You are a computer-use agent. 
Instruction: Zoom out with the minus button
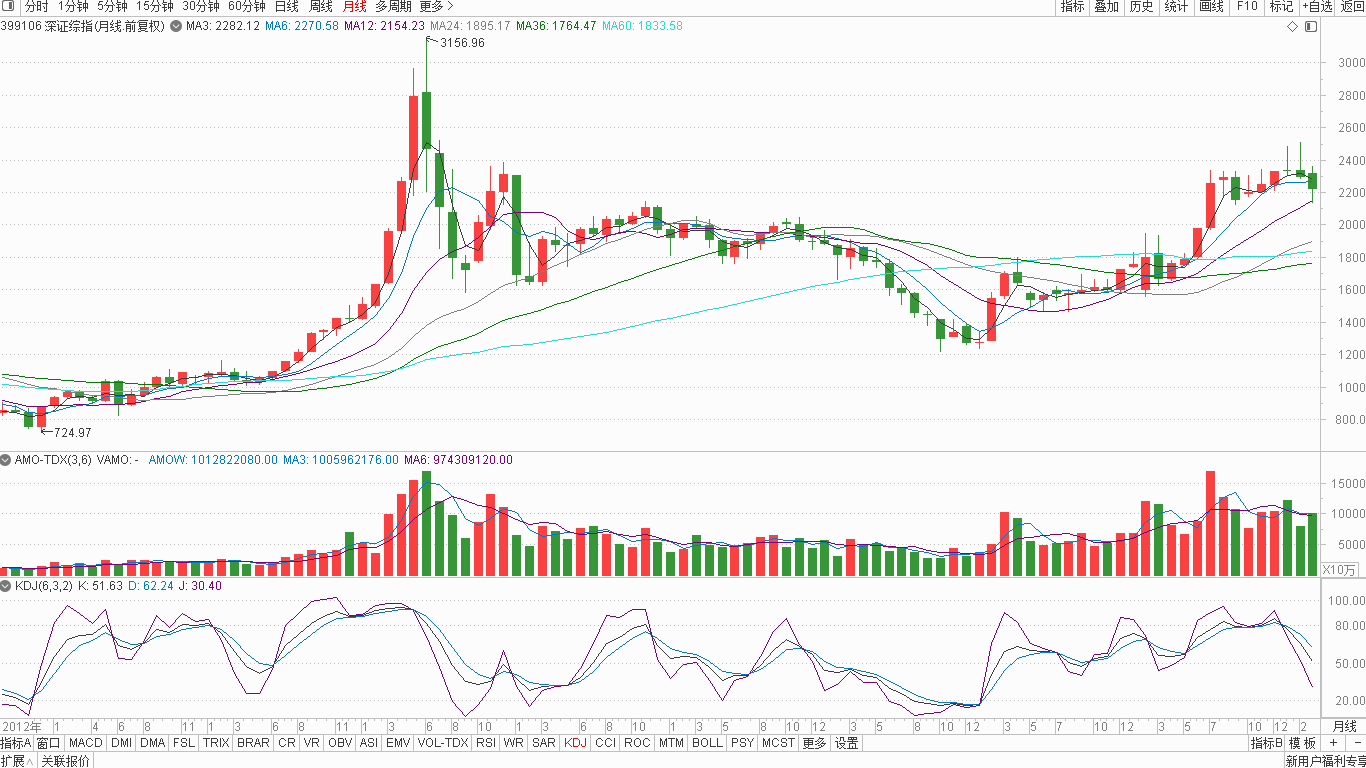(1356, 743)
